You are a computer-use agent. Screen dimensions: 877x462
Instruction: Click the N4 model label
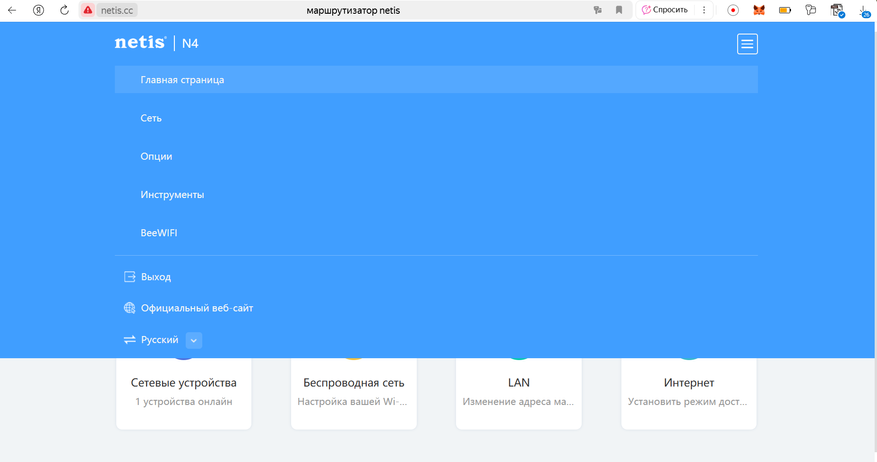click(x=190, y=43)
